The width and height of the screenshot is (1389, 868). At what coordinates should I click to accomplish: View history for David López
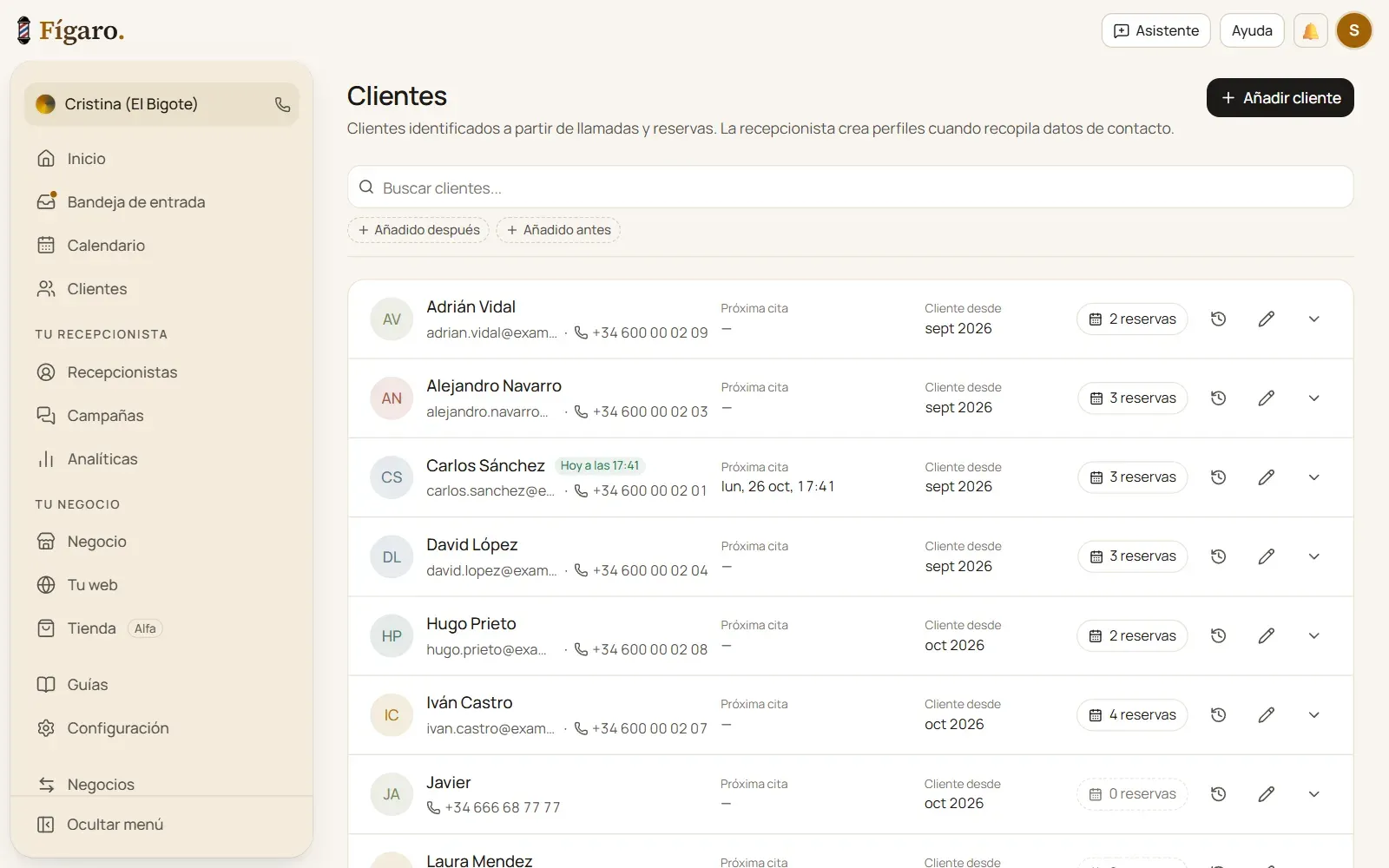point(1218,556)
